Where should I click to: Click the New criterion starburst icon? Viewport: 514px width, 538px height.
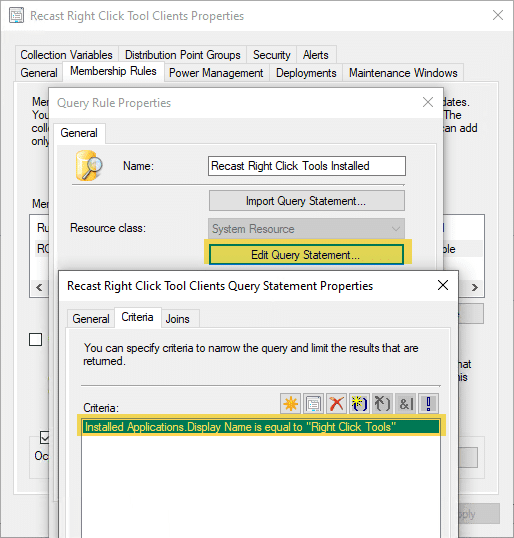(x=290, y=404)
